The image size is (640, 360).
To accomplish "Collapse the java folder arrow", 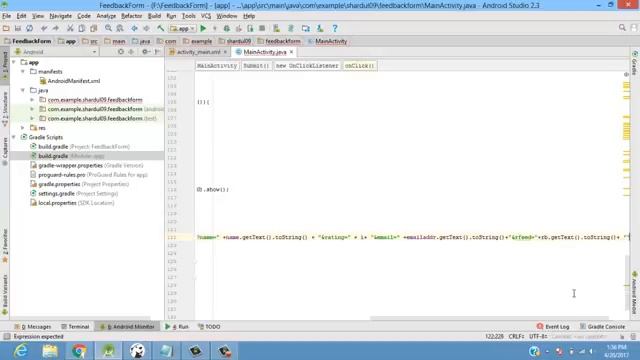I will [x=23, y=90].
